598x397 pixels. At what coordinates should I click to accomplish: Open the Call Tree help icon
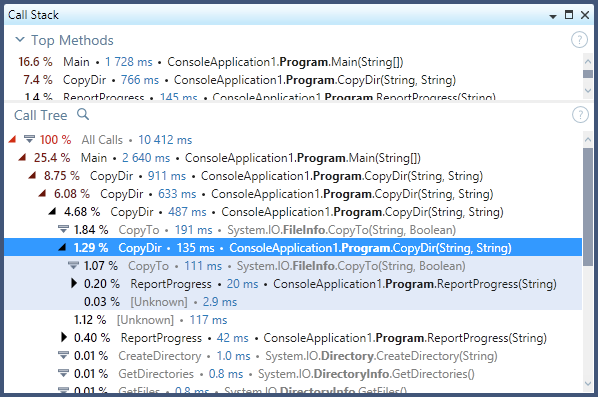point(580,115)
